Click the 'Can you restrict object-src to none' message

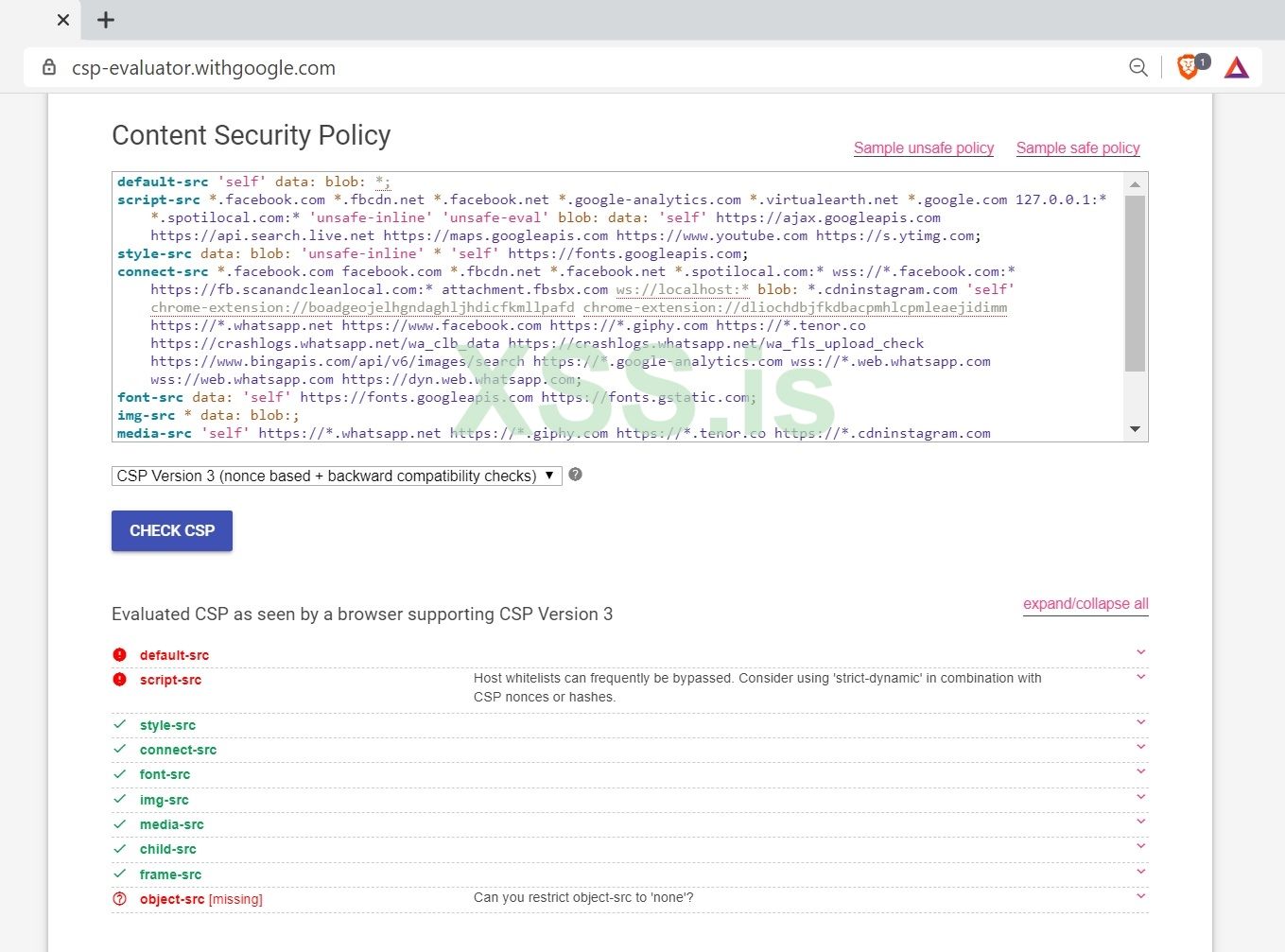[x=583, y=897]
